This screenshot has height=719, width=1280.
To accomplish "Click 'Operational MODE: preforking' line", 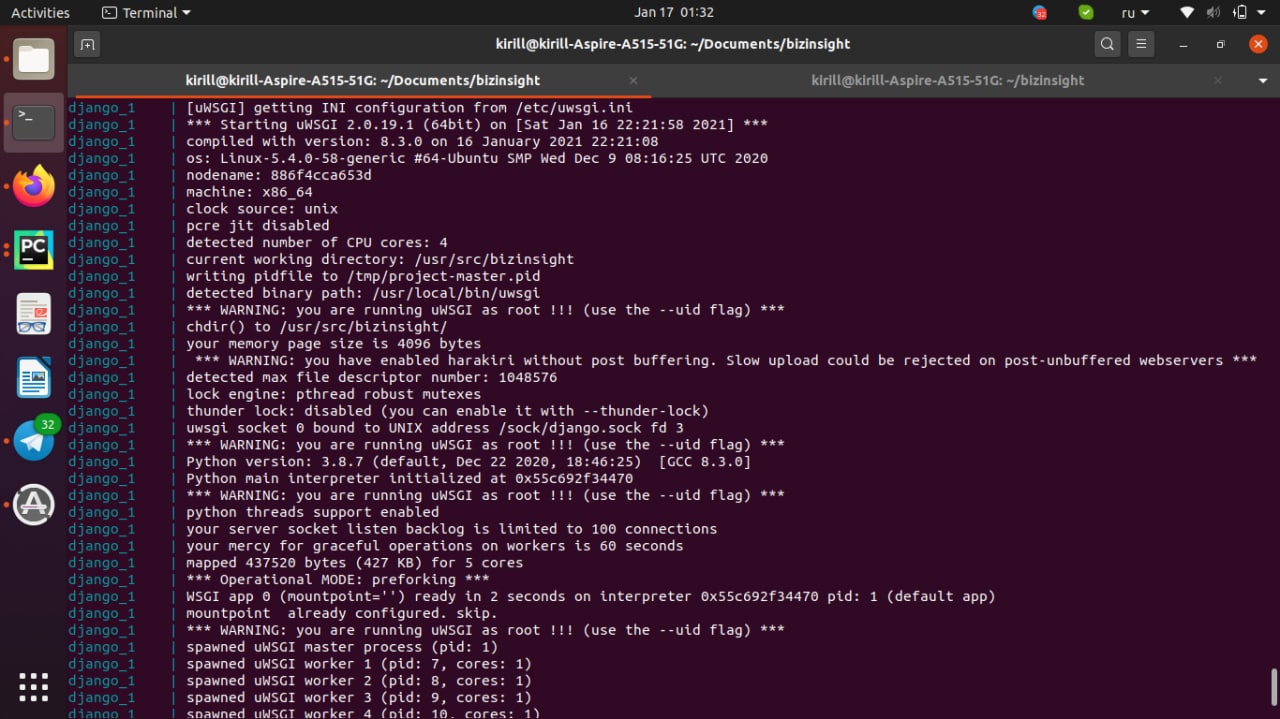I will pyautogui.click(x=338, y=579).
